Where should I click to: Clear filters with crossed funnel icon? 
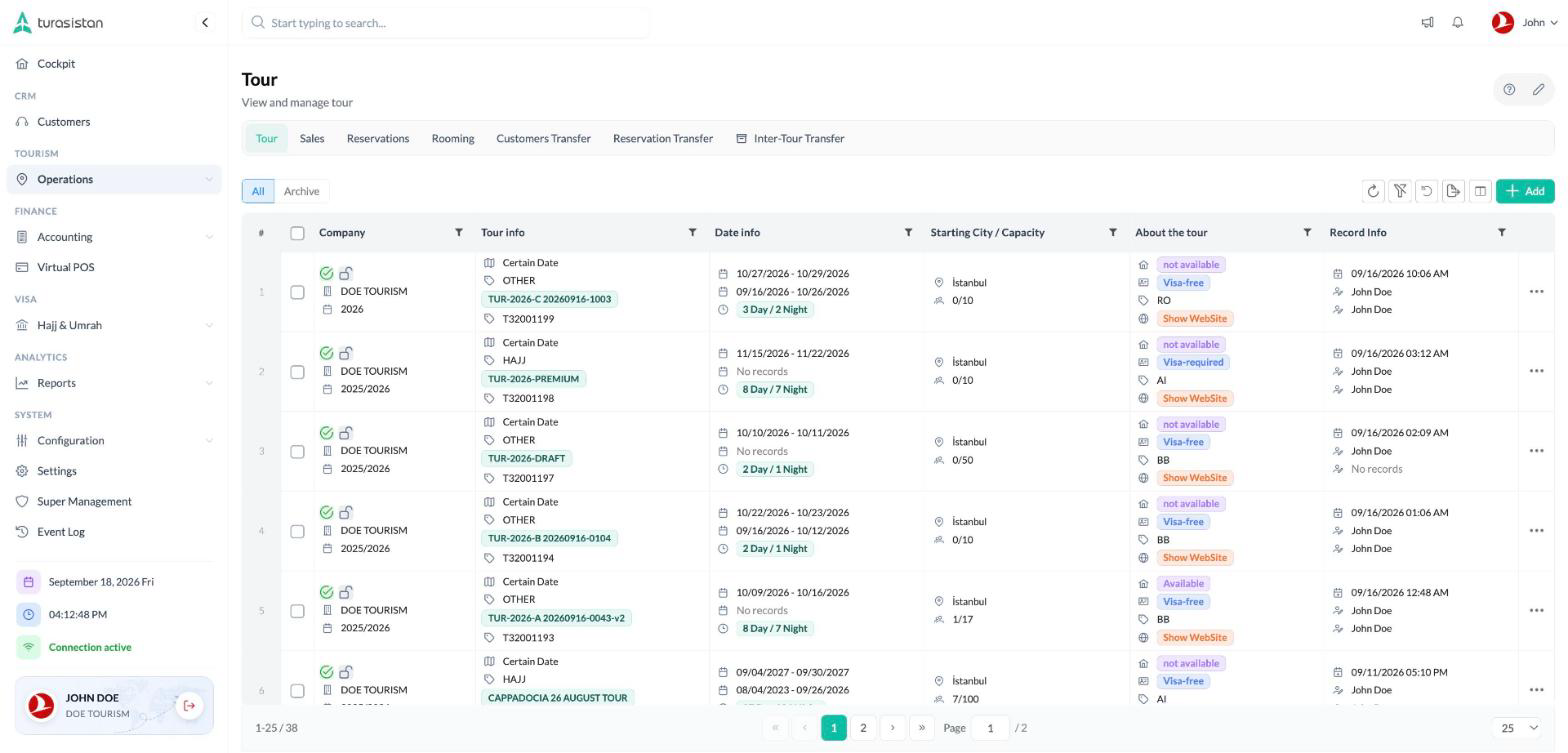(x=1400, y=191)
